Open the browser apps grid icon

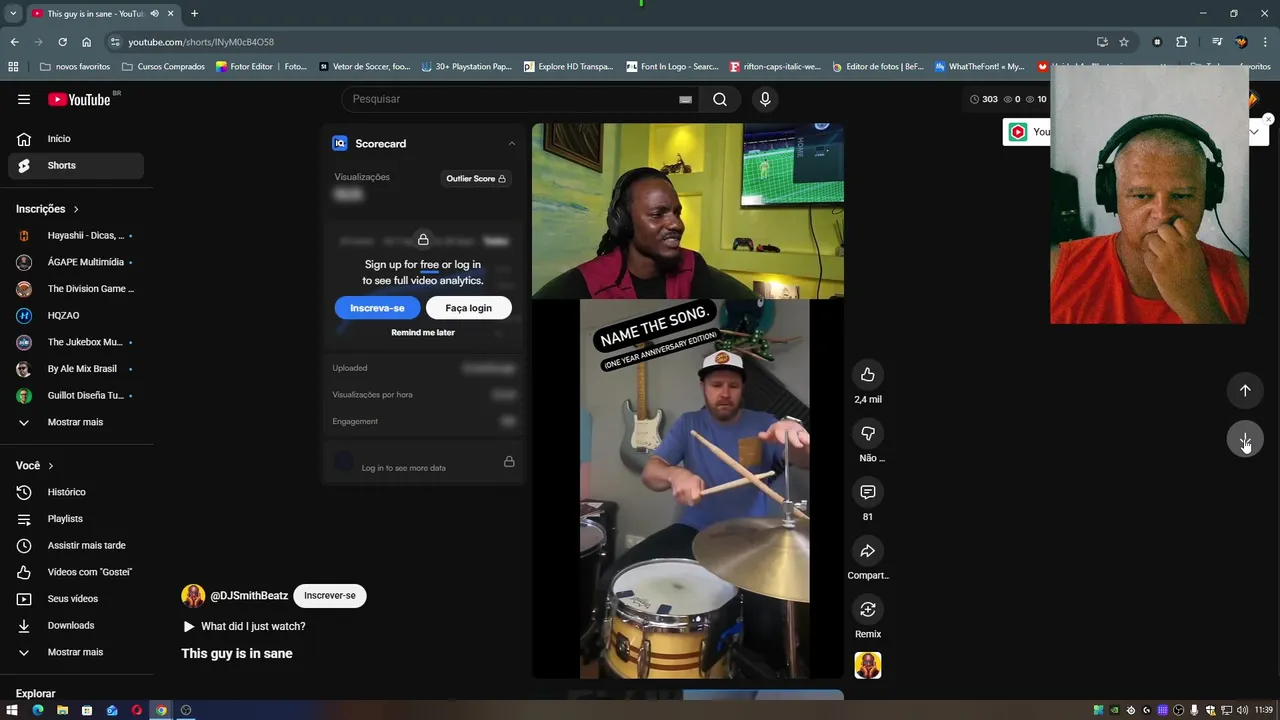(13, 67)
